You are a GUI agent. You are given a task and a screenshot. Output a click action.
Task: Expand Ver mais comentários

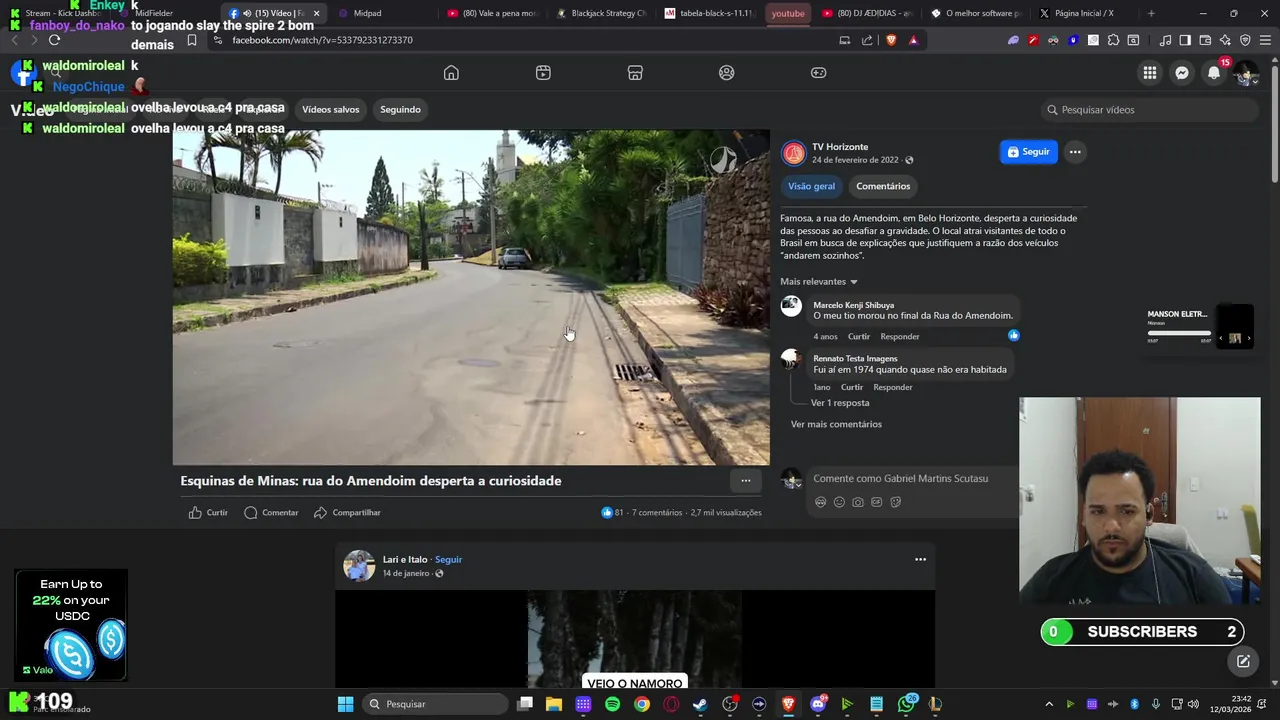(836, 424)
